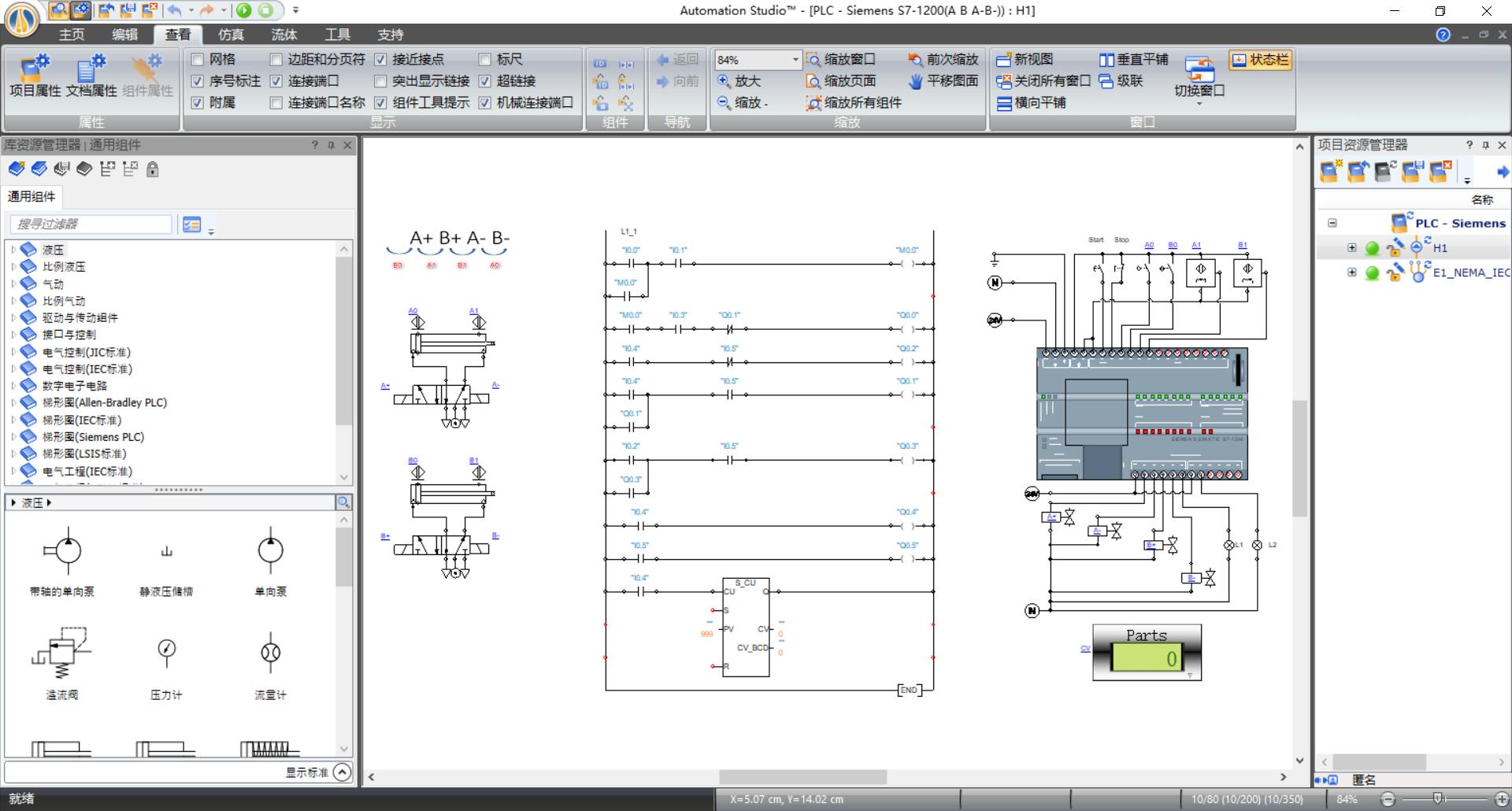Click in 搜寻过滤器 search field

pos(91,224)
